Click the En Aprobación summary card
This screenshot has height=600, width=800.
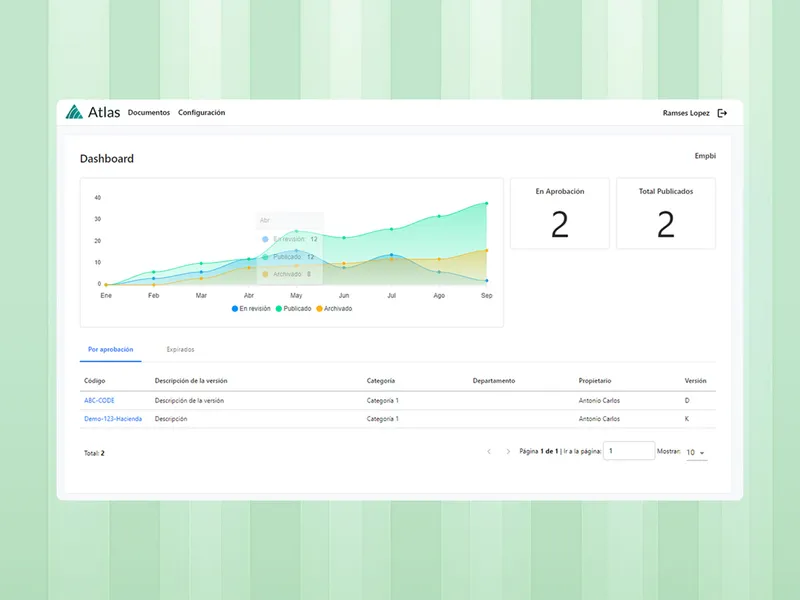(x=559, y=213)
